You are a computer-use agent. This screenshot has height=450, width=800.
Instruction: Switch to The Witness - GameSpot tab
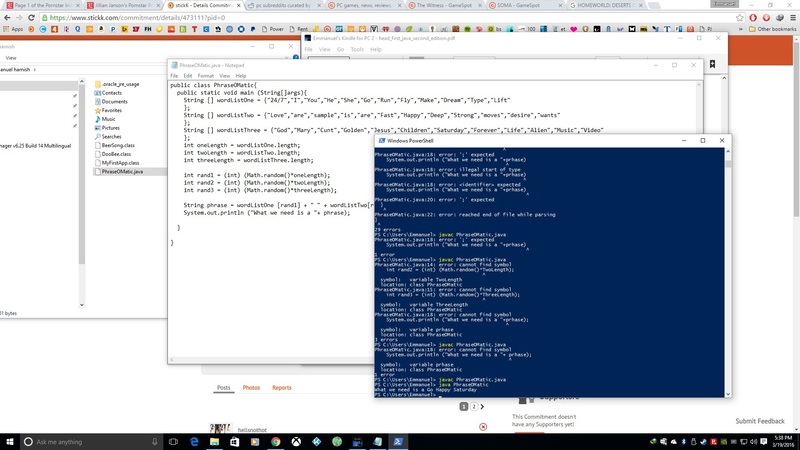pos(443,5)
